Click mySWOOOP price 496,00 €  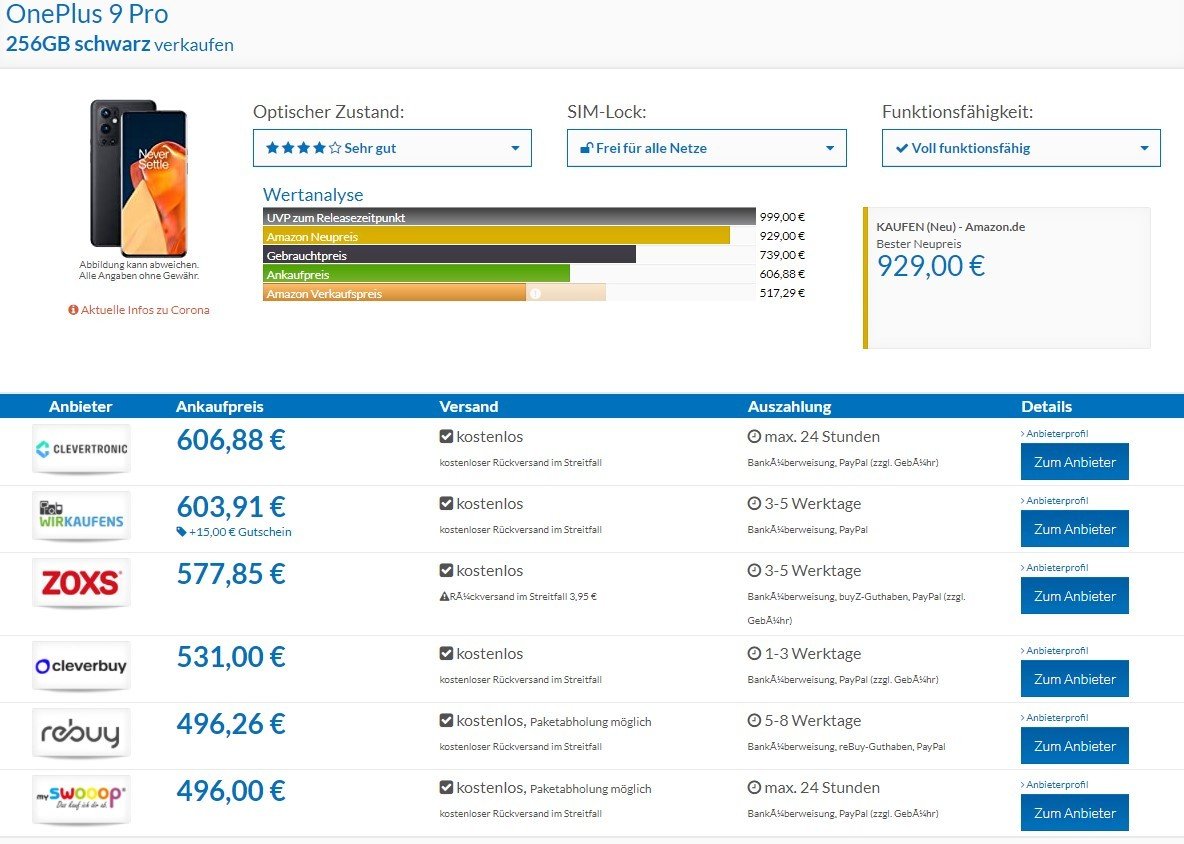point(231,790)
